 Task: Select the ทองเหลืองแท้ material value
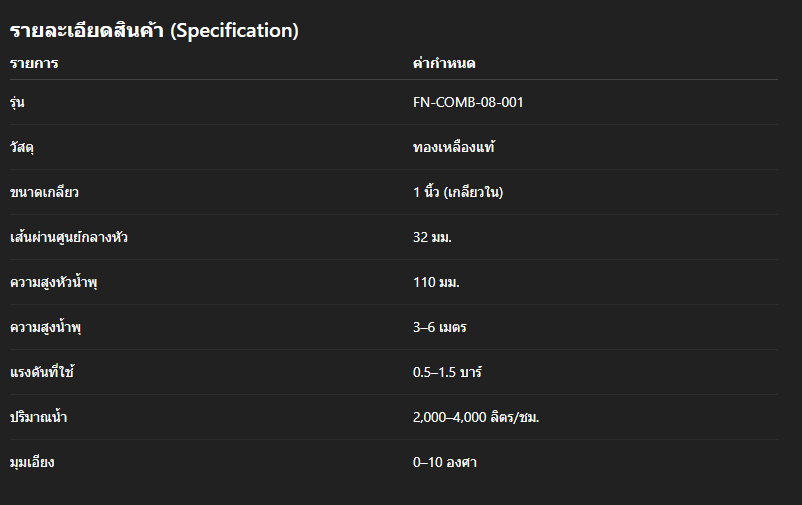coord(454,147)
